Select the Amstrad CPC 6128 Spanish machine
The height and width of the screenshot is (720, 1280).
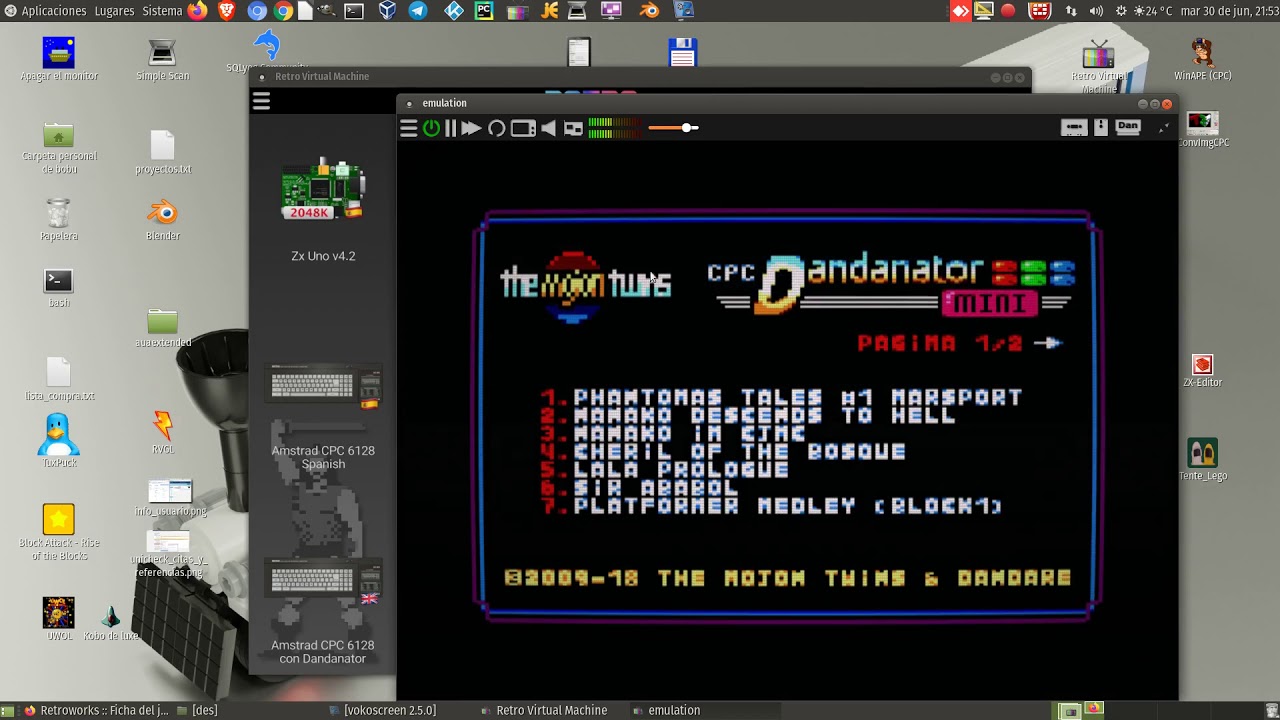click(x=323, y=418)
